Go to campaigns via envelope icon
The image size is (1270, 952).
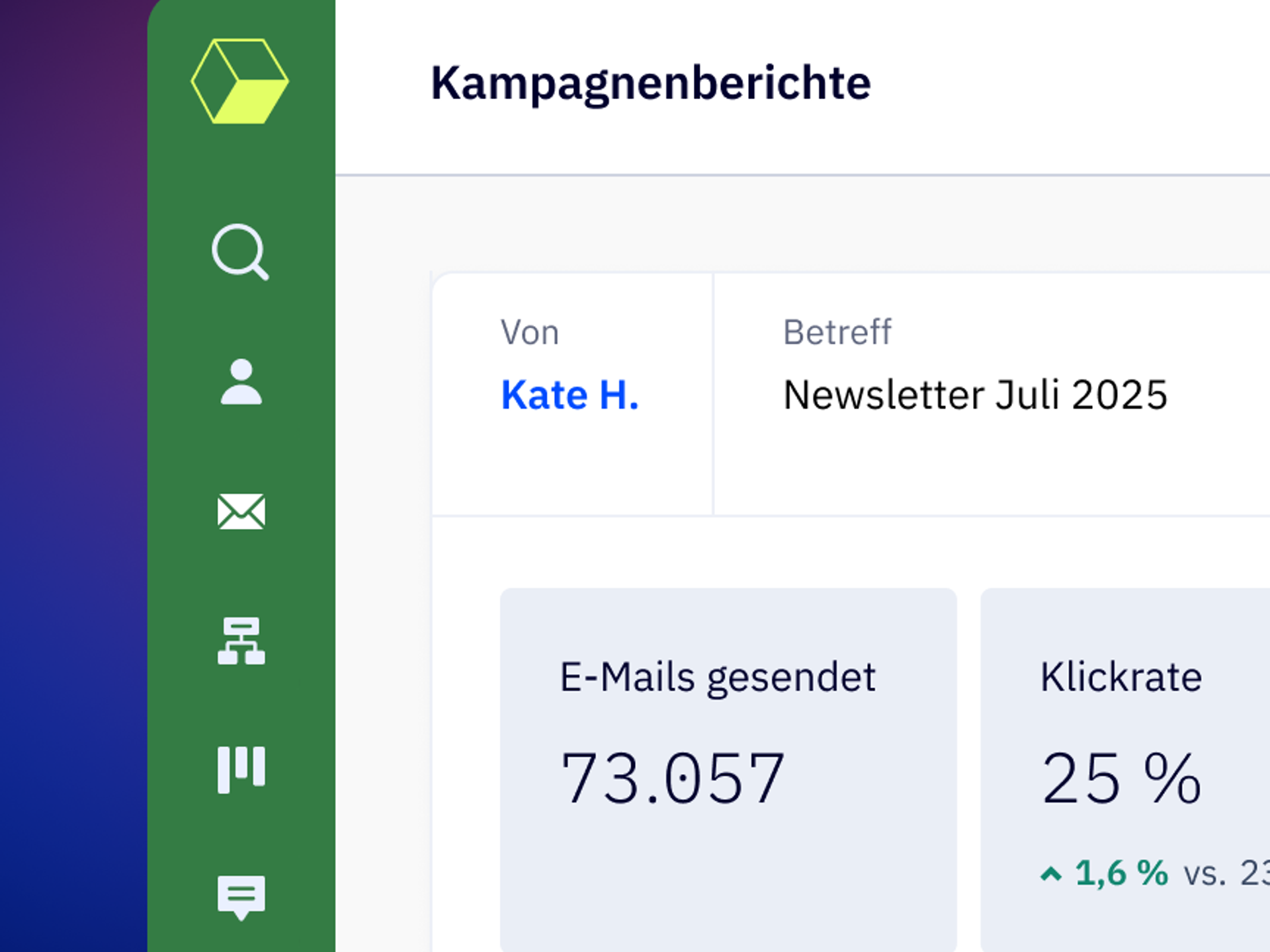pyautogui.click(x=241, y=511)
